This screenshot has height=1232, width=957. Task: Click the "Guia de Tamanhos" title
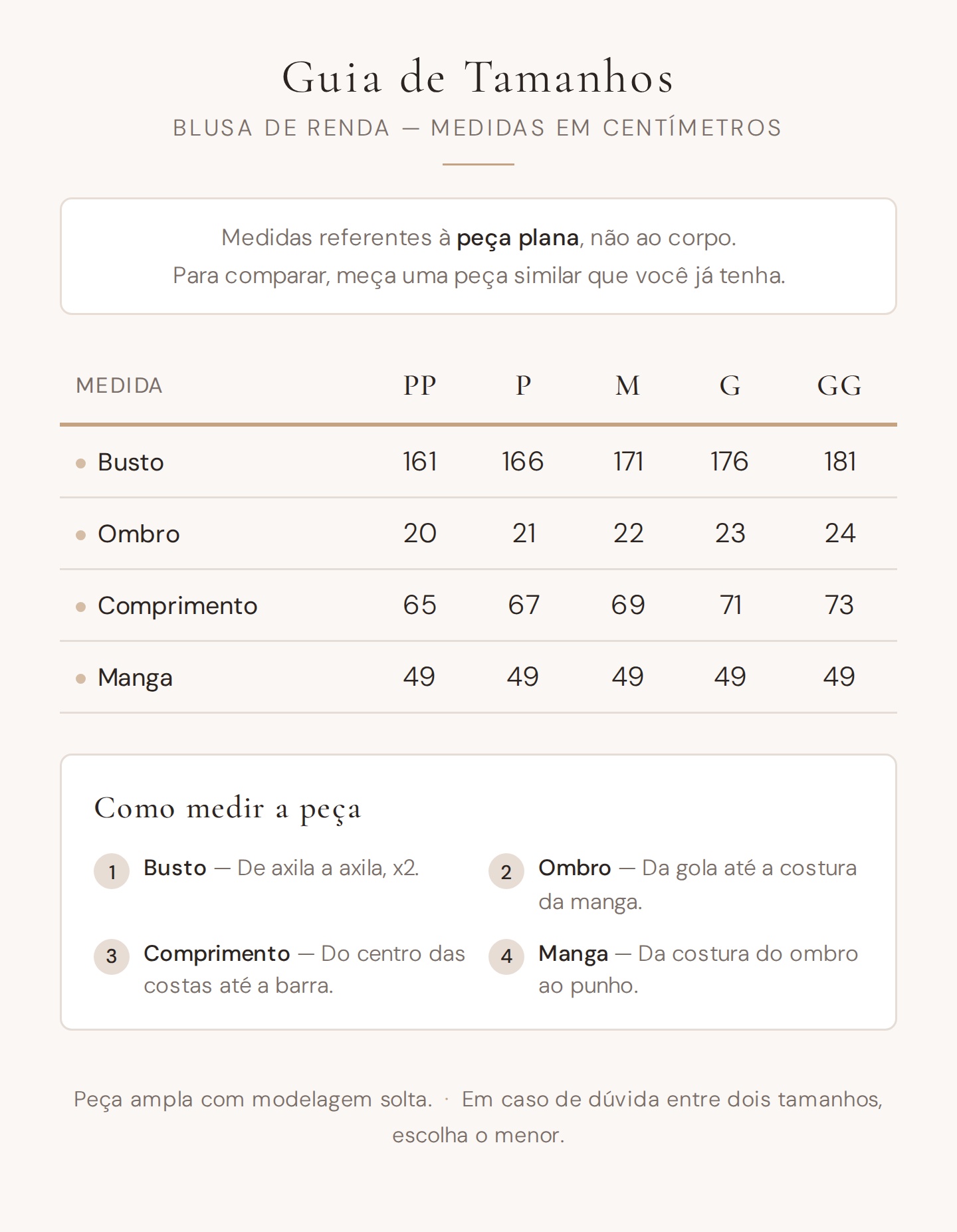tap(478, 77)
